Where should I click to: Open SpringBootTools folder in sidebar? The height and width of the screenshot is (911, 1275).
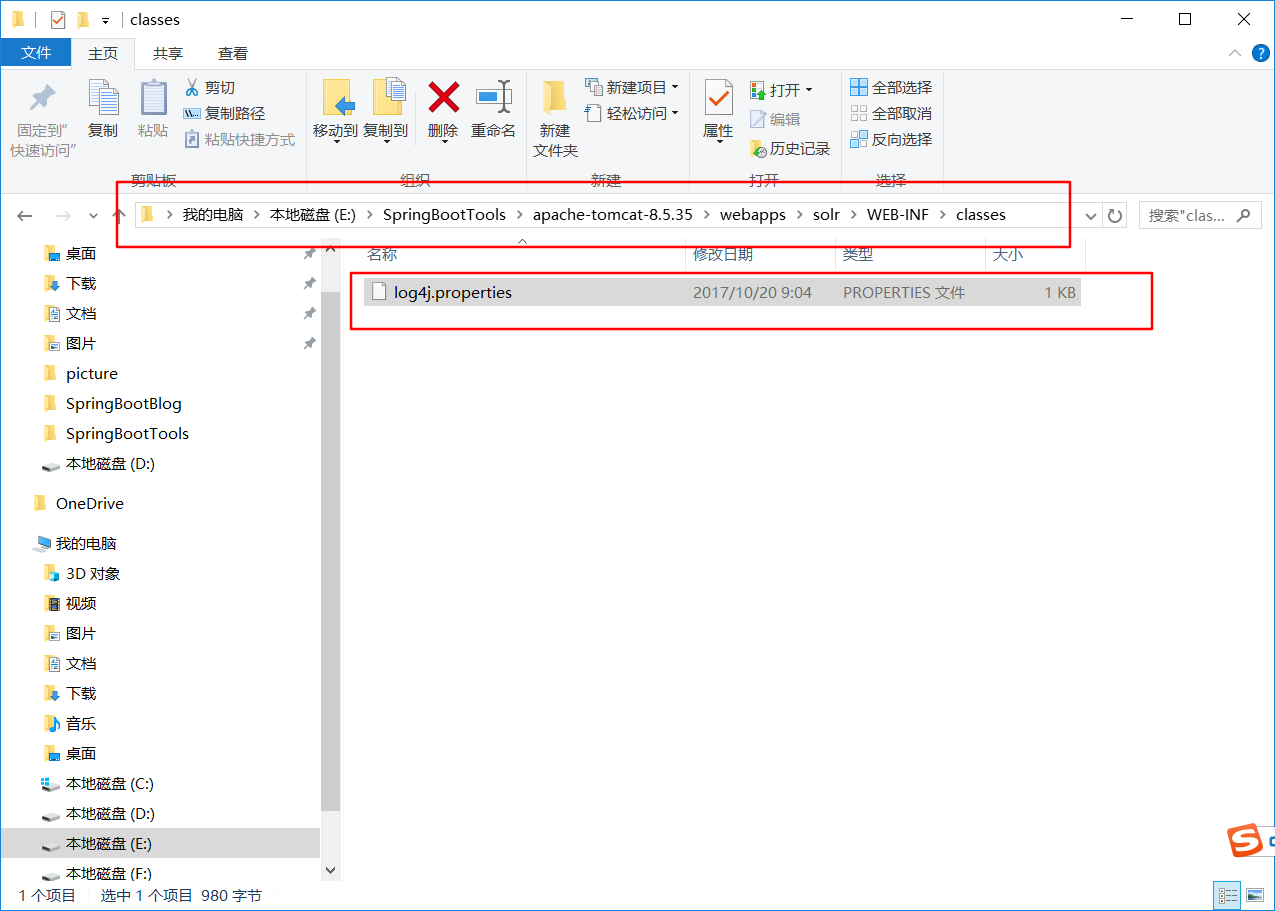coord(127,434)
